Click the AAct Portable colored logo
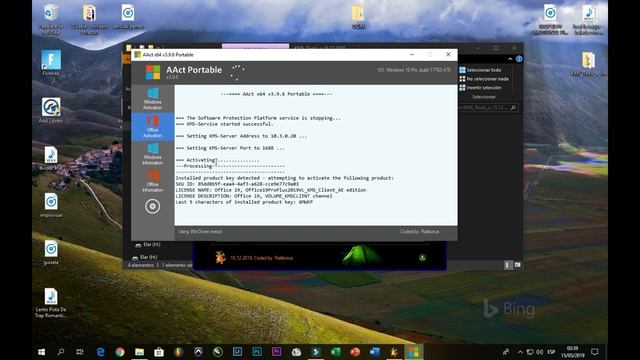Viewport: 640px width, 360px height. click(x=153, y=72)
